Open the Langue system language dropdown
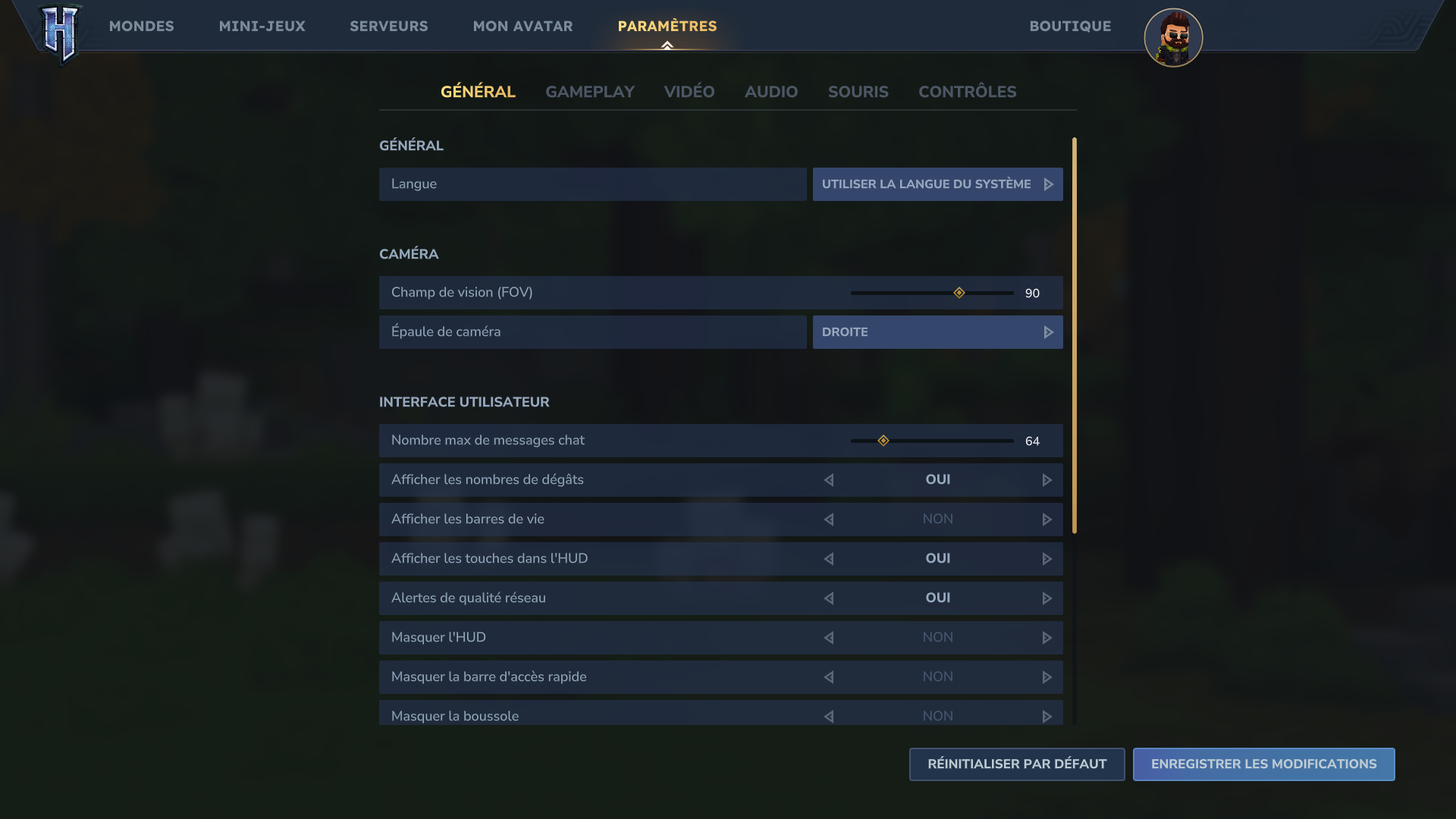Image resolution: width=1456 pixels, height=819 pixels. (937, 184)
